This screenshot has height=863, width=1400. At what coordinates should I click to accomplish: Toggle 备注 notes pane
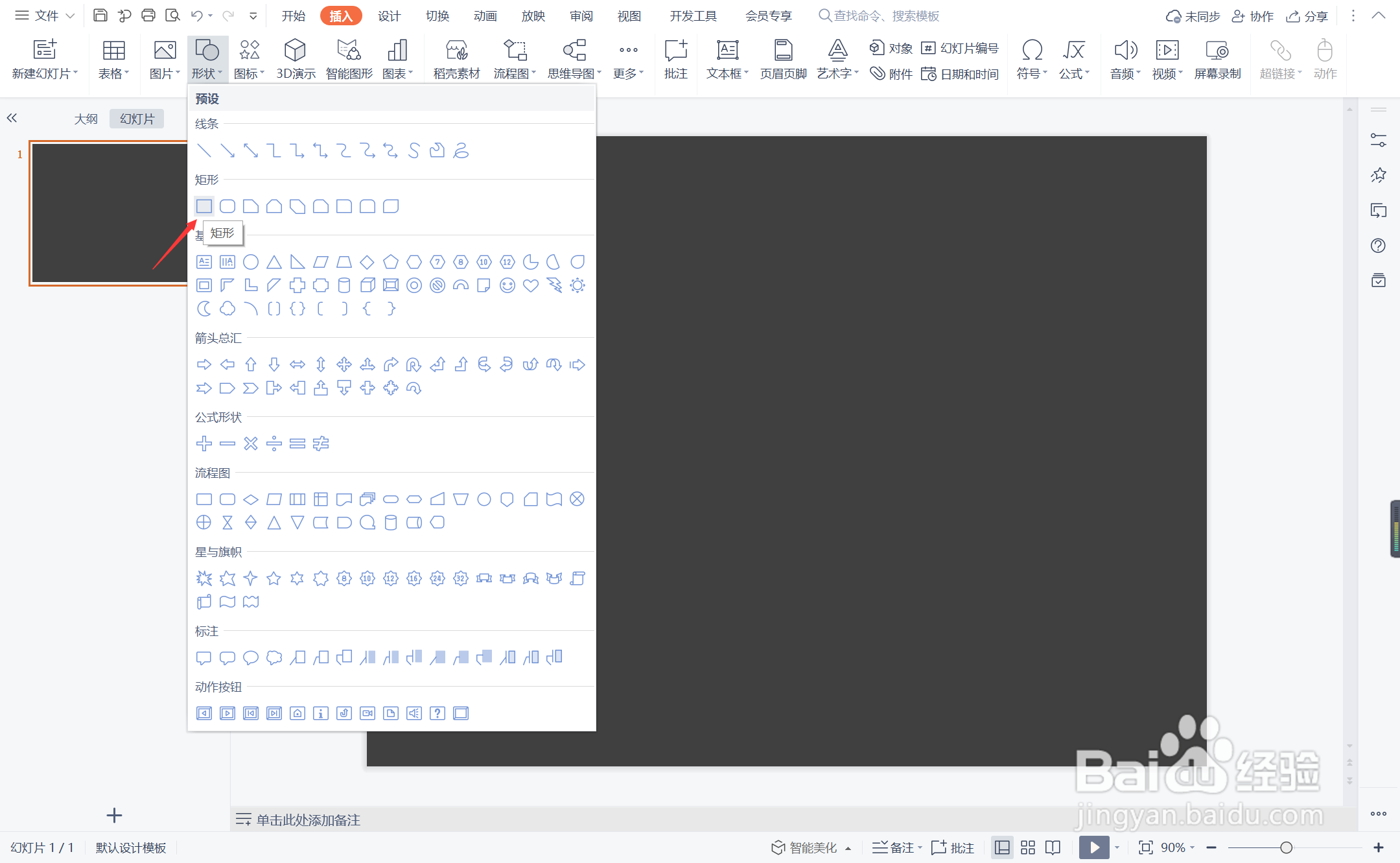coord(897,847)
